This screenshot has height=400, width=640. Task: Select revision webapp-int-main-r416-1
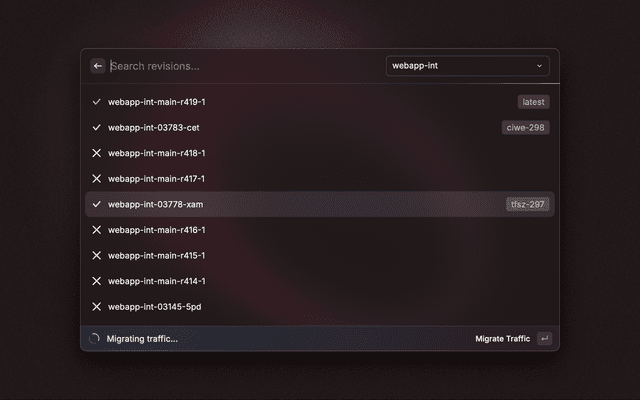tap(320, 230)
